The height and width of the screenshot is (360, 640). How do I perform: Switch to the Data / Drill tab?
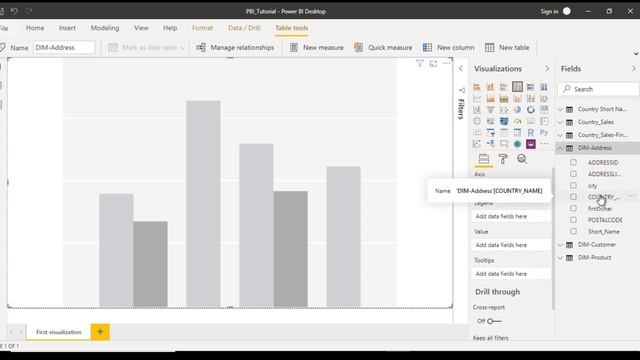tap(244, 28)
